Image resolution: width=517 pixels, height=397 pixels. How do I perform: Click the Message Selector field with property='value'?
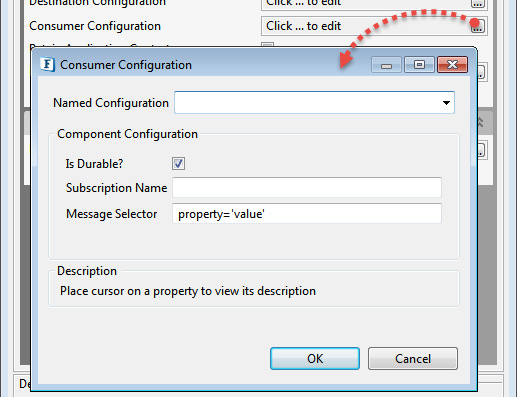coord(307,214)
